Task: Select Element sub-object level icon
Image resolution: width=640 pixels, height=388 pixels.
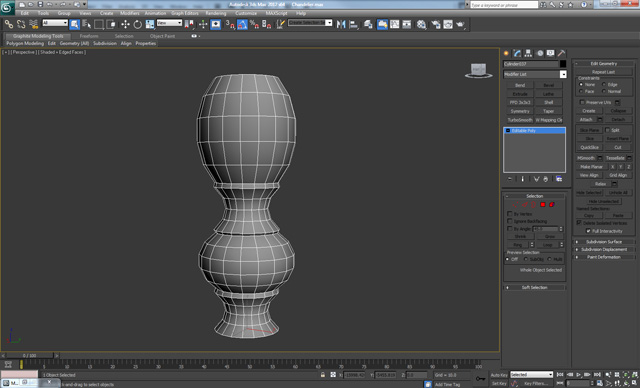Action: tap(552, 204)
